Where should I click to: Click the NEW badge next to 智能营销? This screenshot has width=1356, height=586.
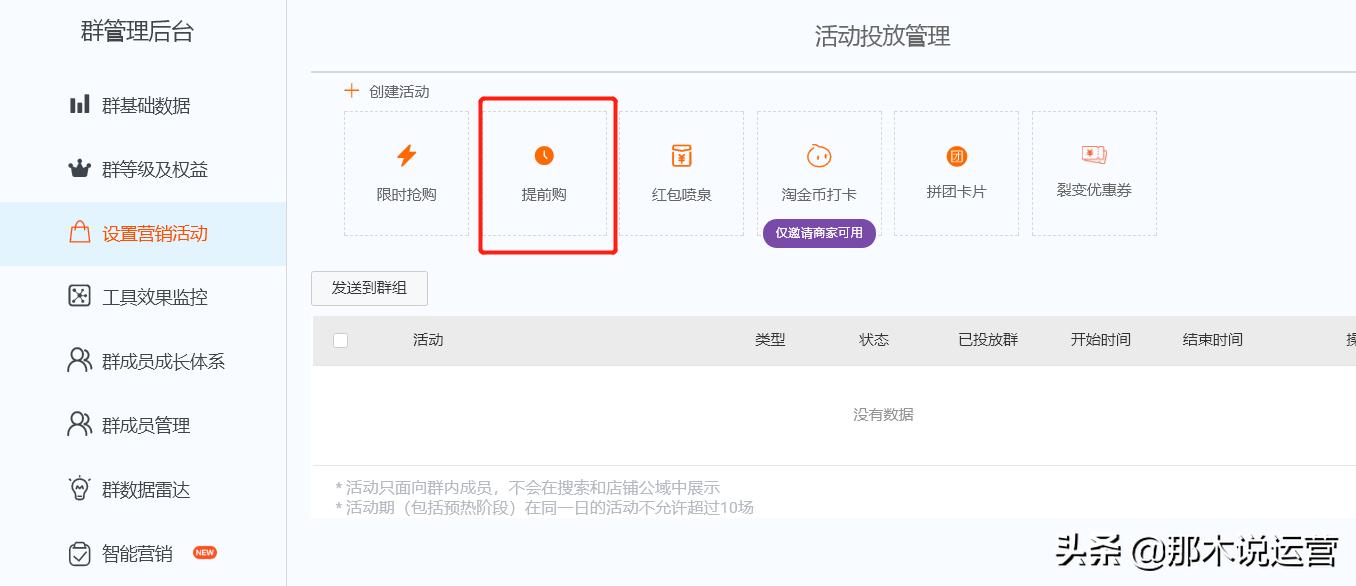pyautogui.click(x=204, y=551)
